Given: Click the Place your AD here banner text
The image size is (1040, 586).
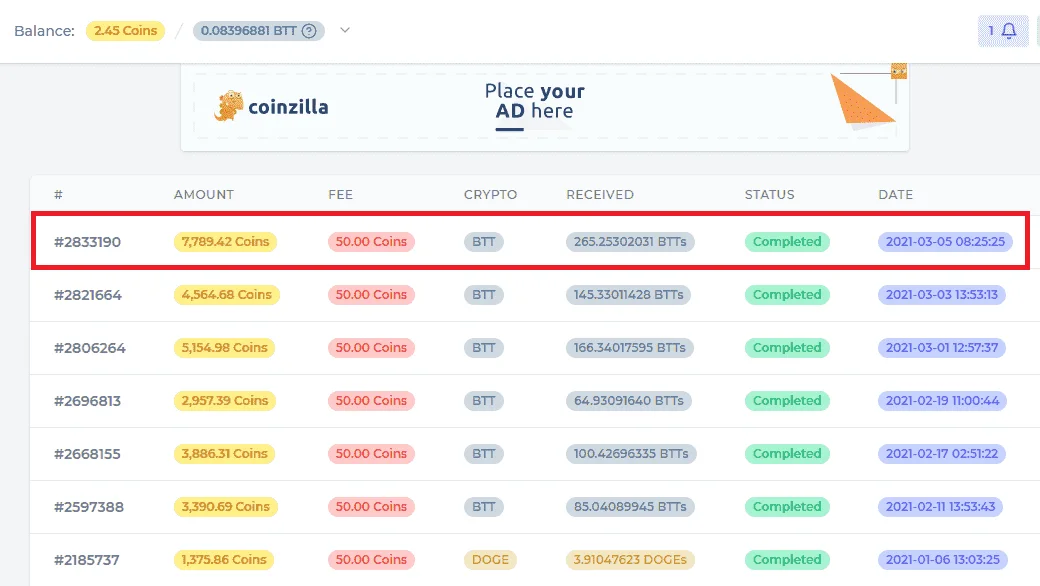Looking at the screenshot, I should pos(535,101).
